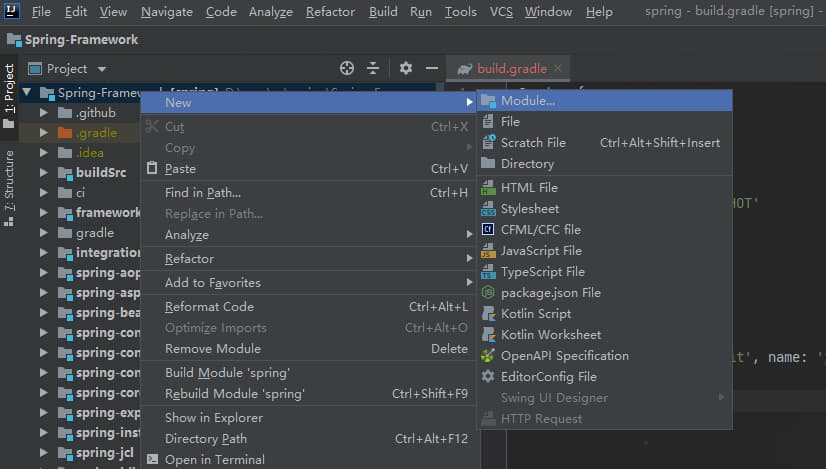The image size is (826, 469).
Task: Open the Navigate menu
Action: [166, 12]
